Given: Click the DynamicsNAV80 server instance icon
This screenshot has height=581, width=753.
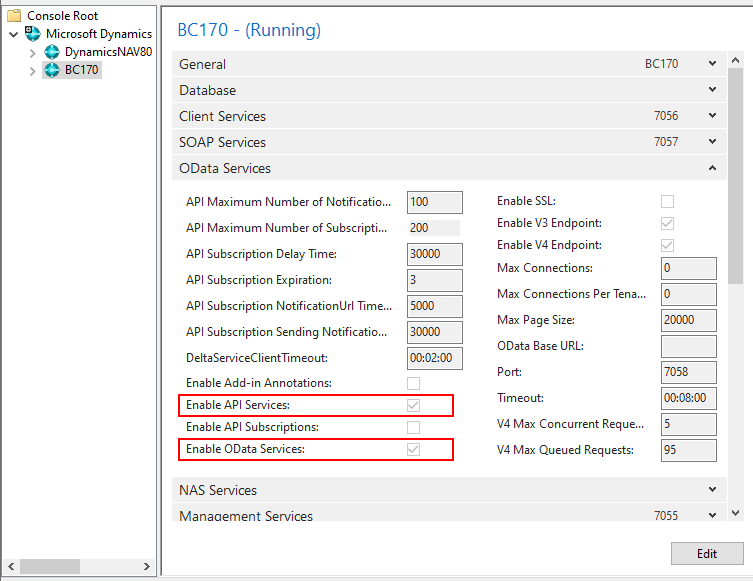Looking at the screenshot, I should (52, 52).
